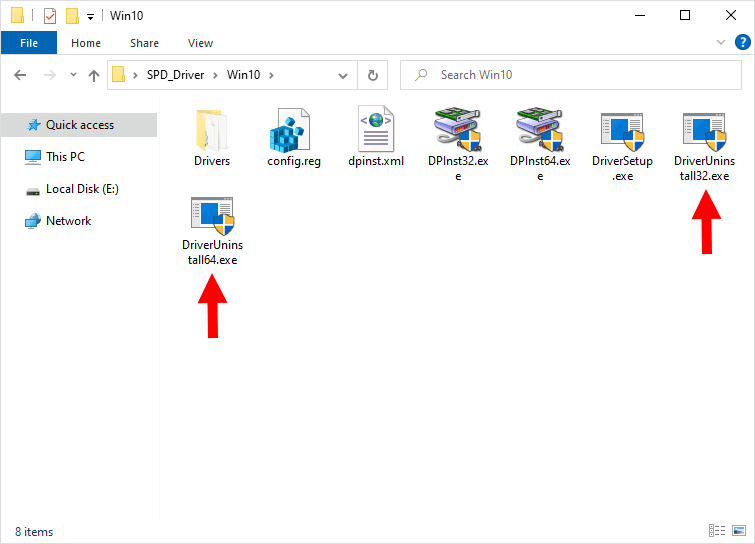Select the DriverUninstall64.exe icon

212,215
